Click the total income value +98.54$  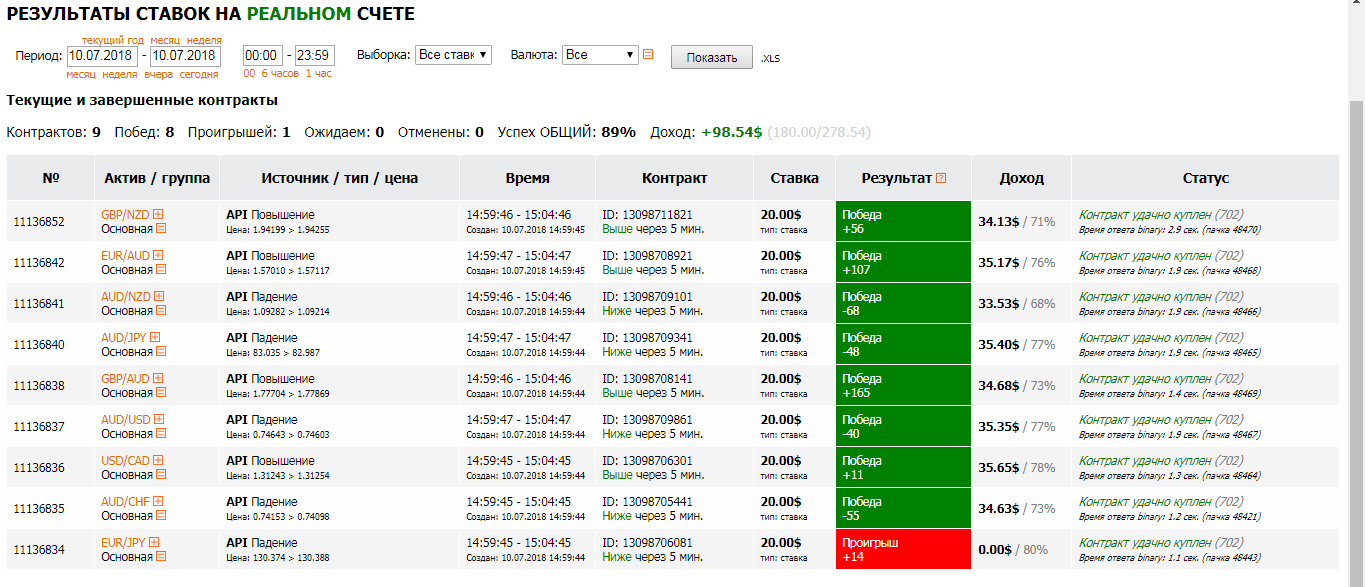click(x=732, y=132)
